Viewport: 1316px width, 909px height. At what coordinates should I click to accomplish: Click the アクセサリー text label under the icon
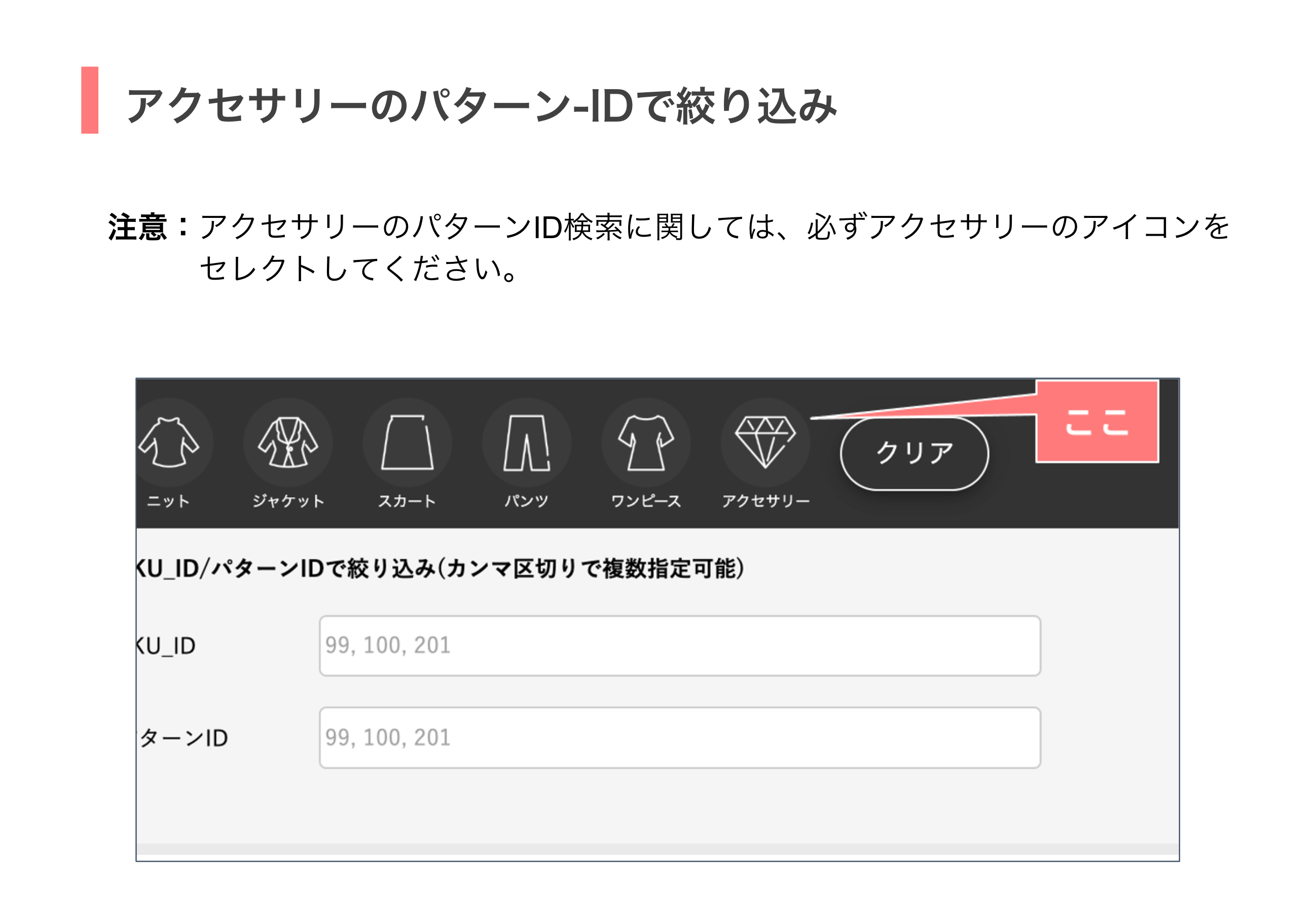click(x=765, y=501)
